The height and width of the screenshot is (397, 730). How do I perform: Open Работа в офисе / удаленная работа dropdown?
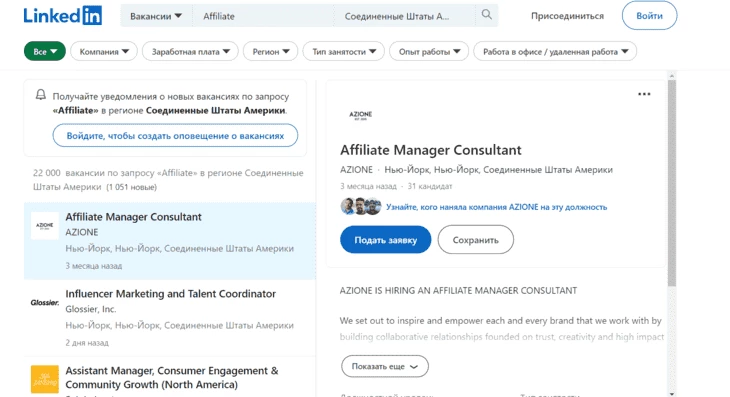[x=555, y=52]
